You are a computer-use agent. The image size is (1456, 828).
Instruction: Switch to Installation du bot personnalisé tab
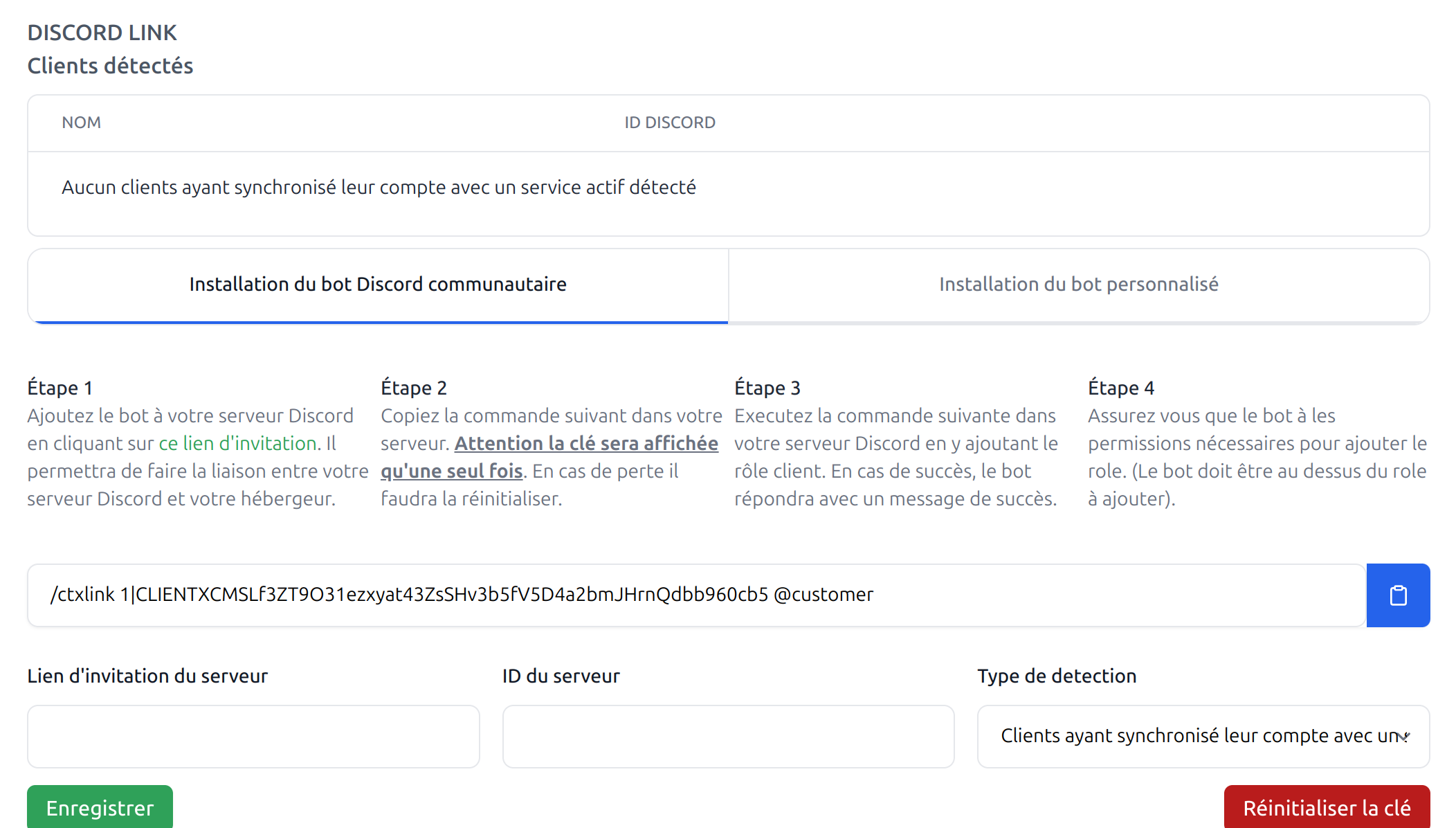tap(1078, 285)
